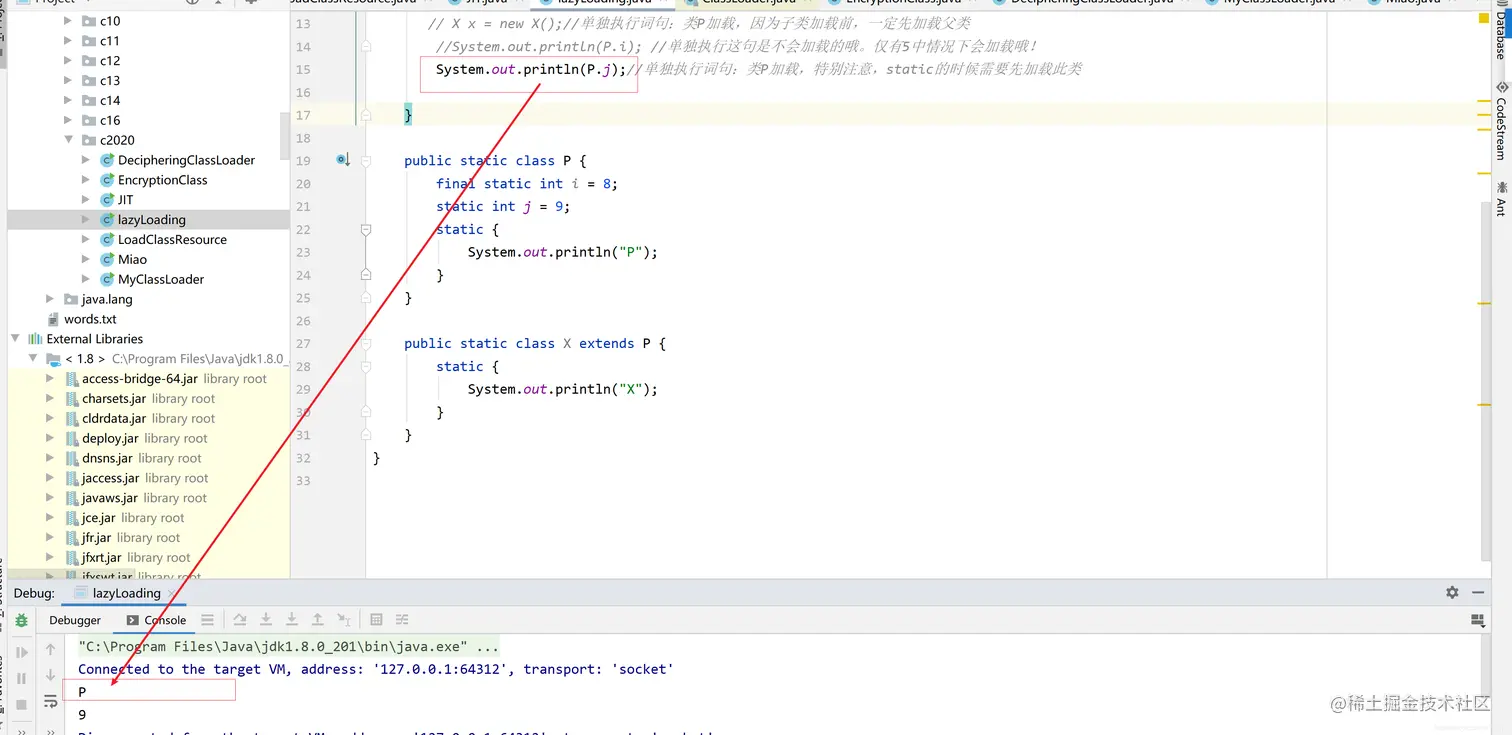This screenshot has height=735, width=1512.
Task: Open the Ant side tool window
Action: [x=1501, y=198]
